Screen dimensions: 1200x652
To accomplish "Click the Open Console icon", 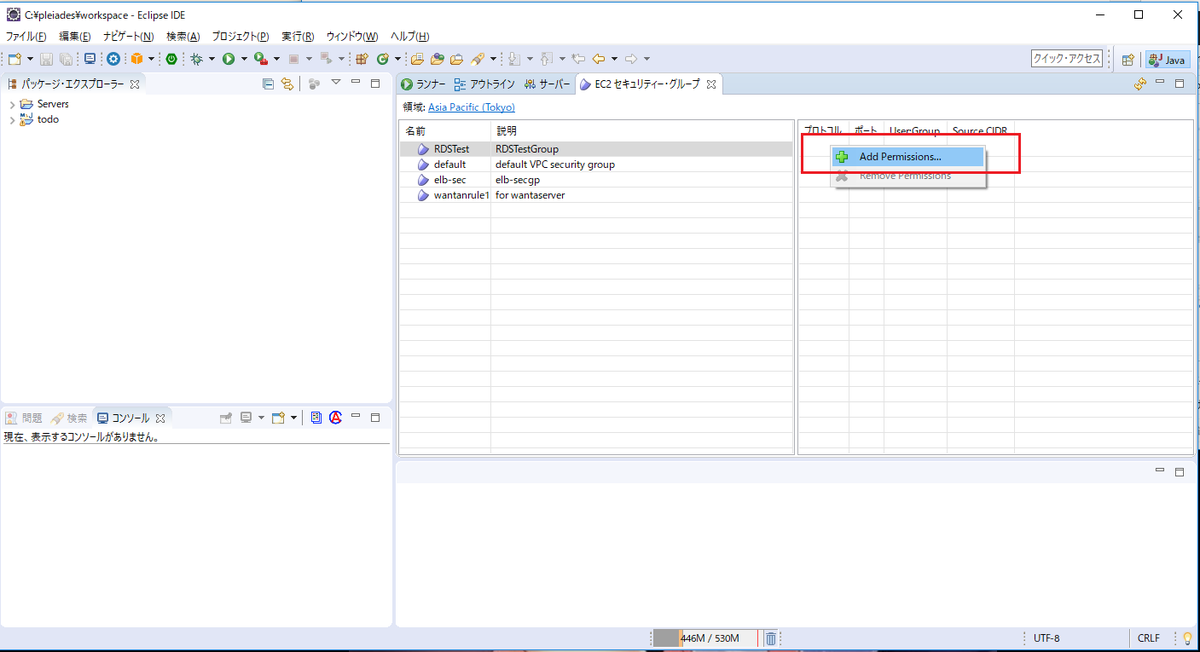I will [278, 417].
